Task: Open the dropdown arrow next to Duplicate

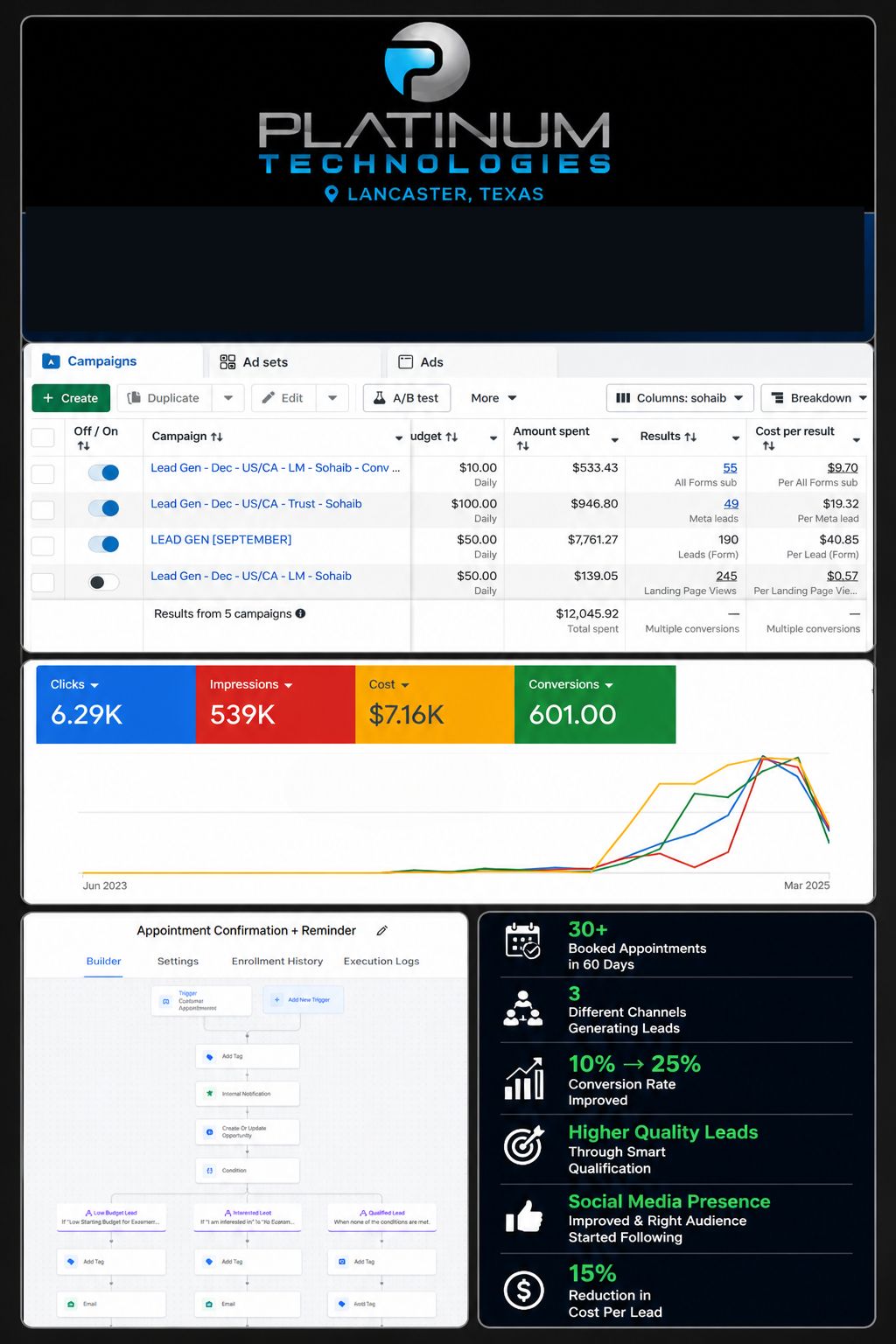Action: (x=228, y=398)
